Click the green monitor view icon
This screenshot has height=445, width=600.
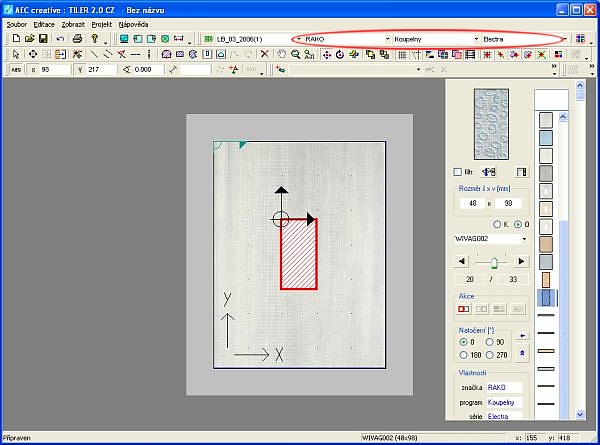tap(124, 39)
